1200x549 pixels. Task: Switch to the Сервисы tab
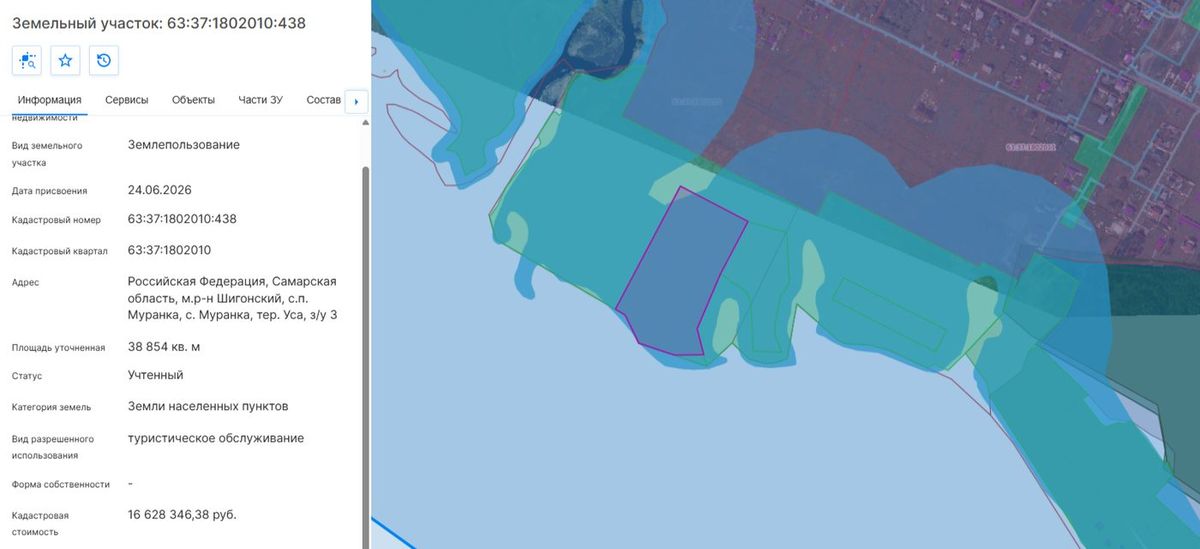pos(127,100)
